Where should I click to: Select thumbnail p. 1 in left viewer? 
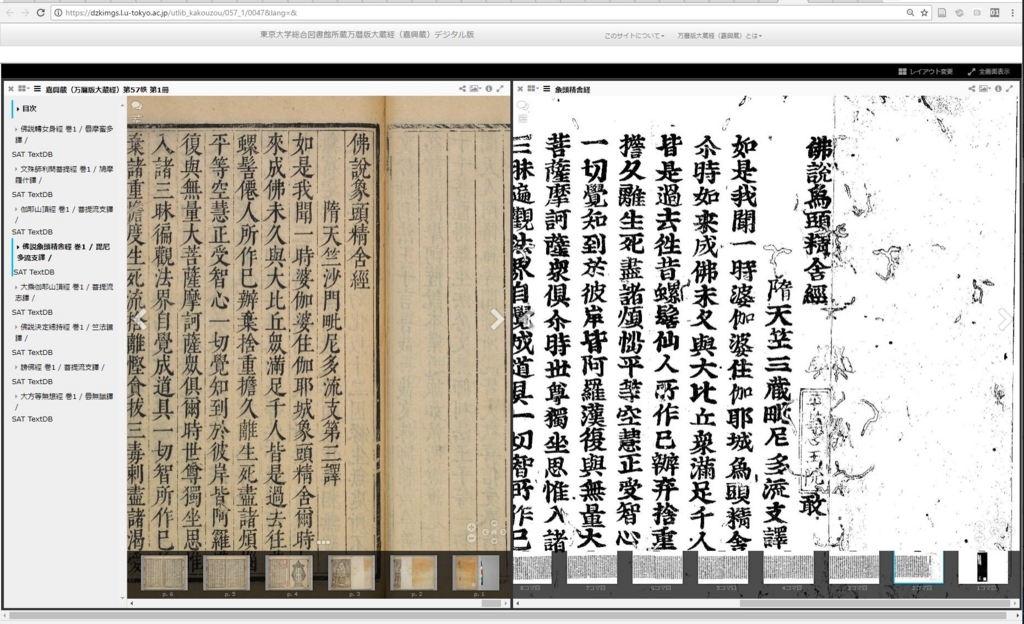point(476,573)
